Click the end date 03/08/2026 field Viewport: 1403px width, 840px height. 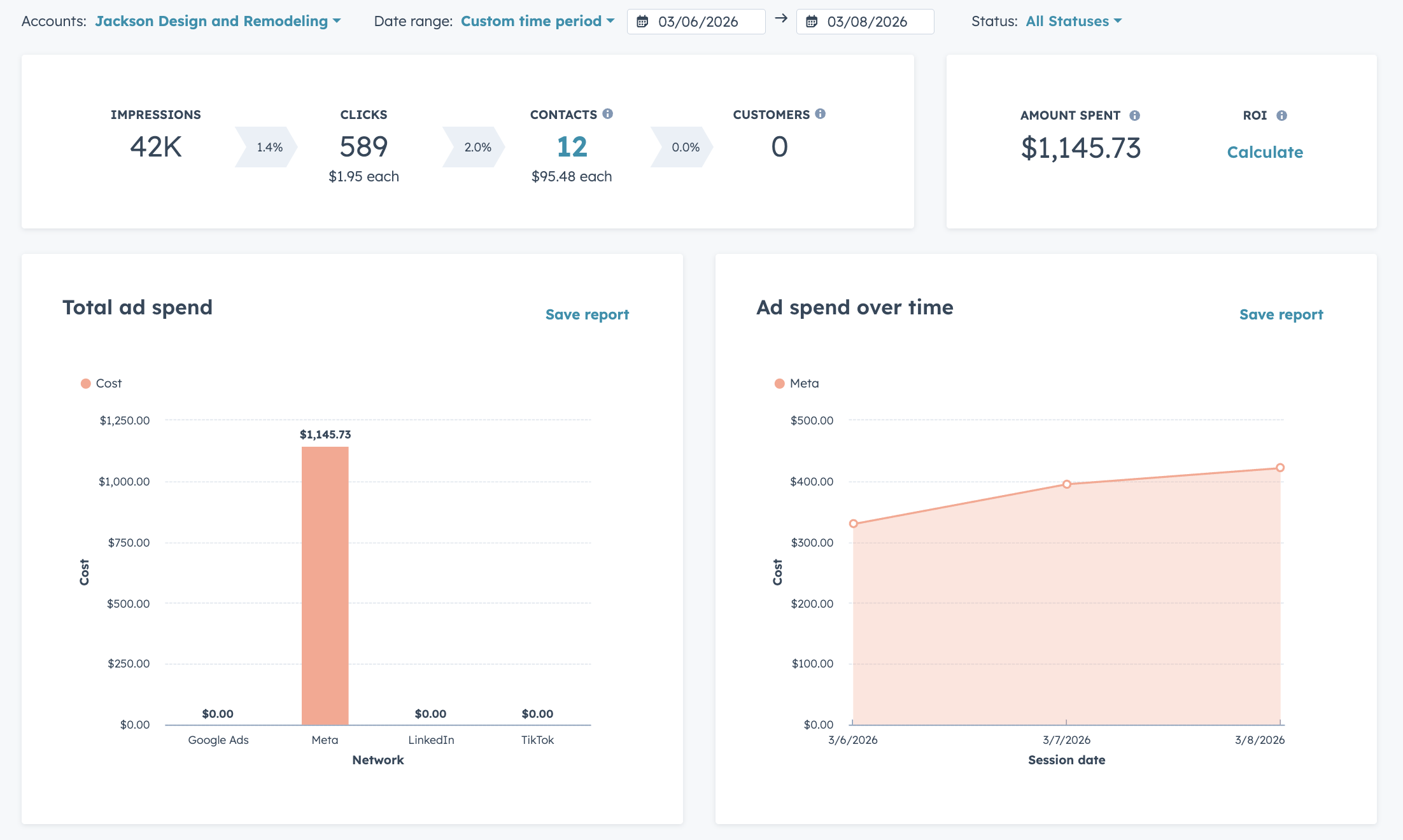click(868, 22)
